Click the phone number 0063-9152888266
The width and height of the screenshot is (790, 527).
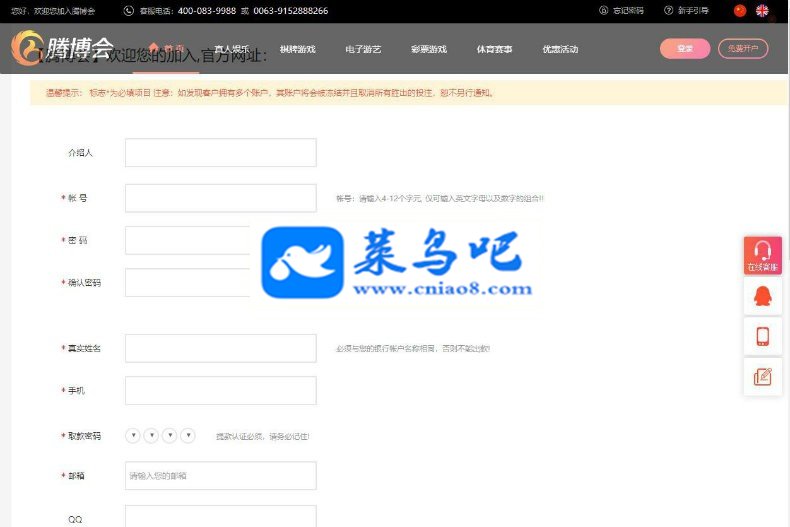coord(291,11)
